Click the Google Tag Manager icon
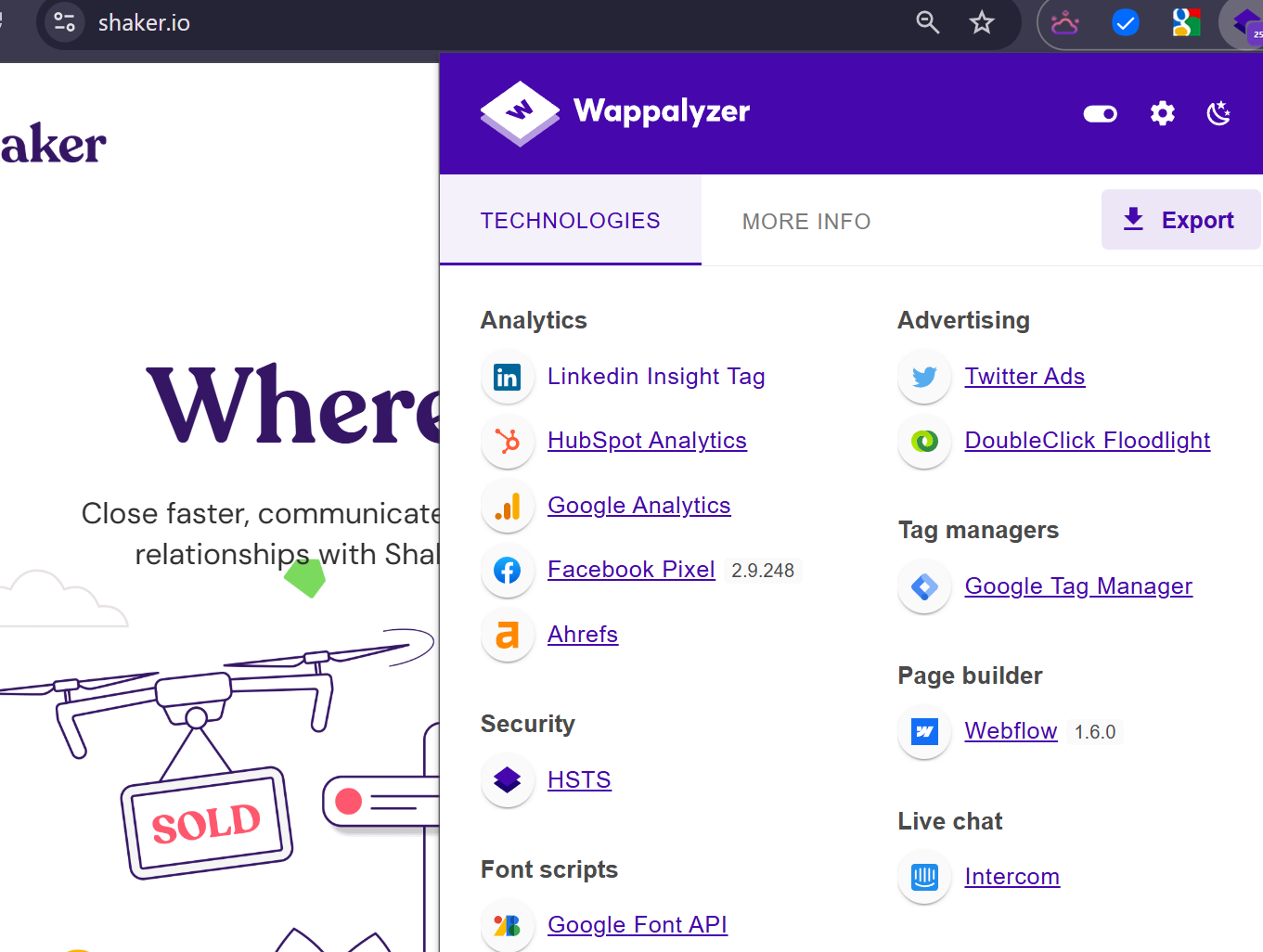Viewport: 1263px width, 952px height. (x=924, y=587)
